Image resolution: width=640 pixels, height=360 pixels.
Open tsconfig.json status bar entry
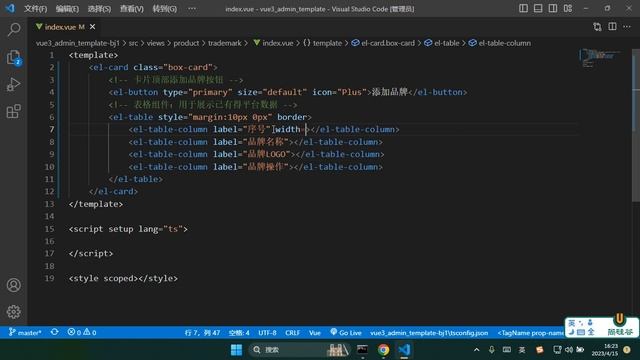coord(429,333)
